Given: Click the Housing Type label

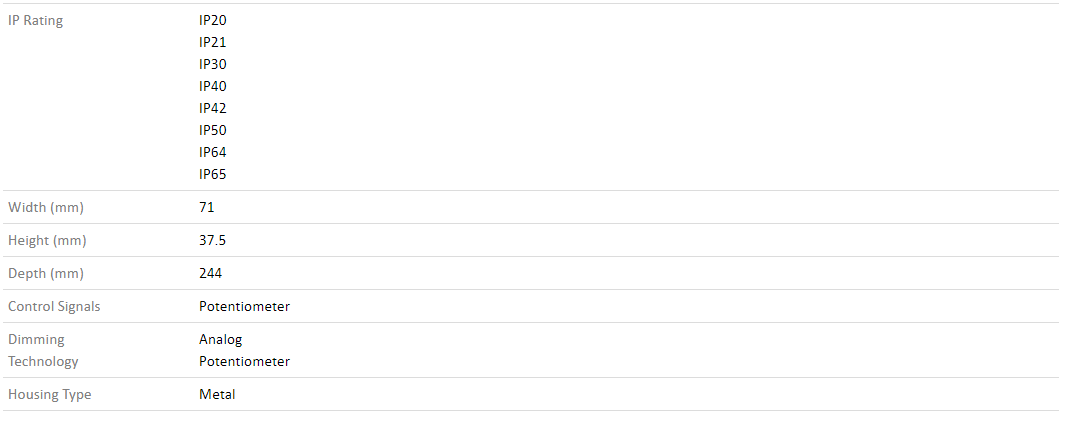Looking at the screenshot, I should 49,394.
